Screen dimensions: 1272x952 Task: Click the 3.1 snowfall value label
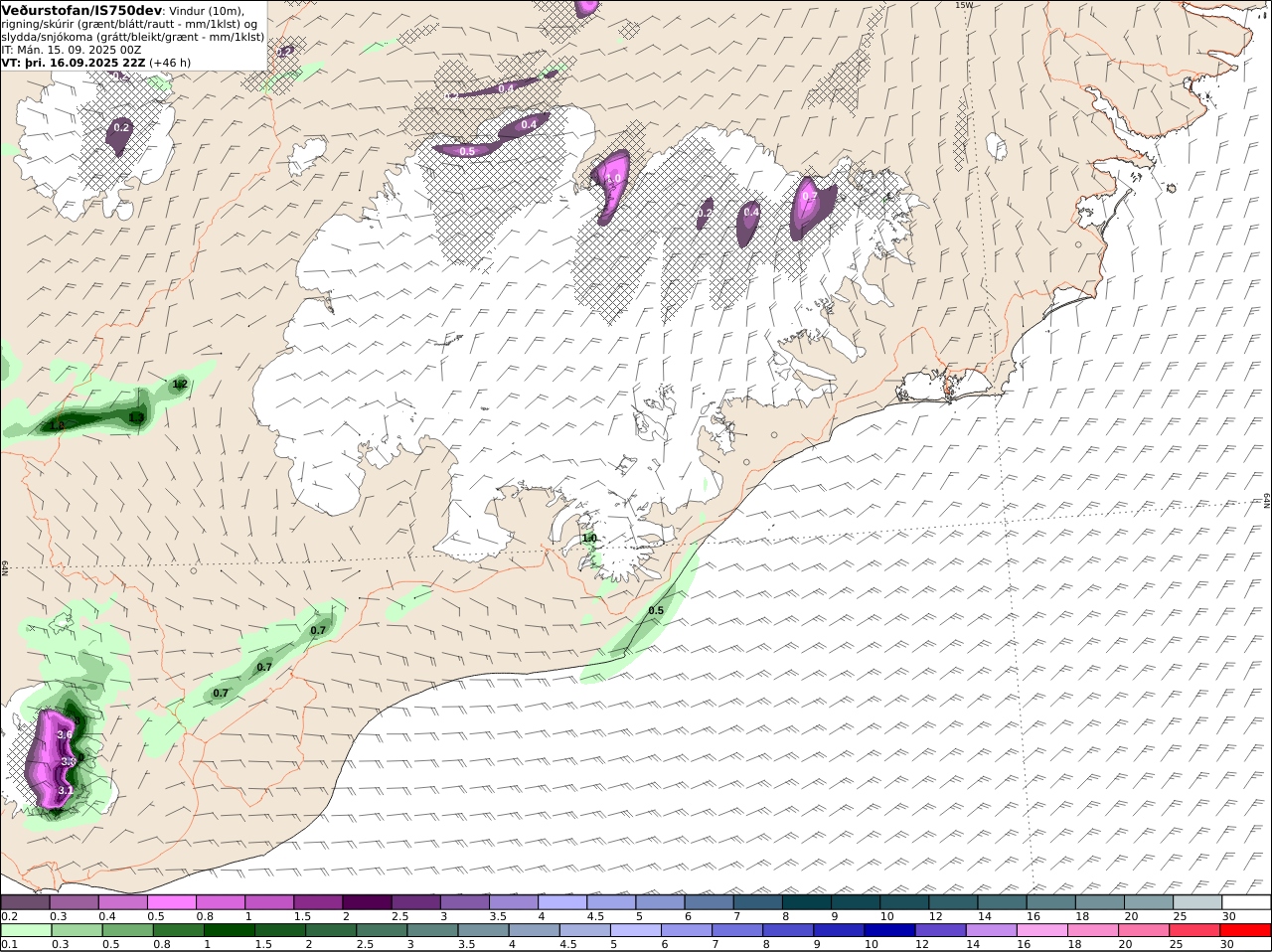(x=66, y=790)
